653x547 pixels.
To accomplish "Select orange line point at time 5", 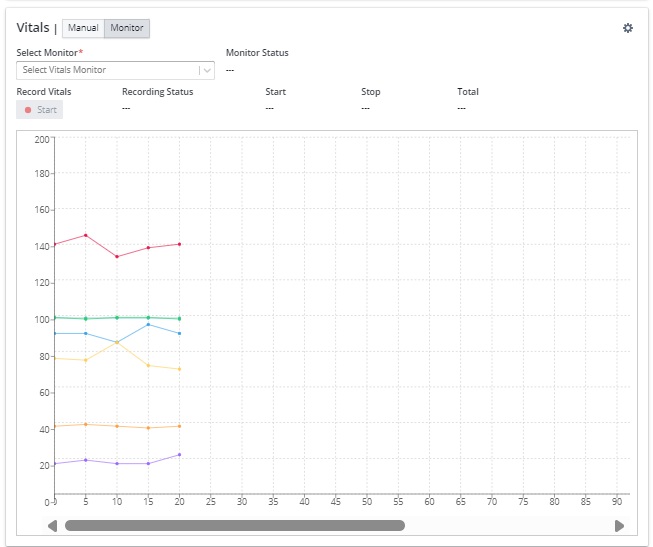I will coord(86,424).
